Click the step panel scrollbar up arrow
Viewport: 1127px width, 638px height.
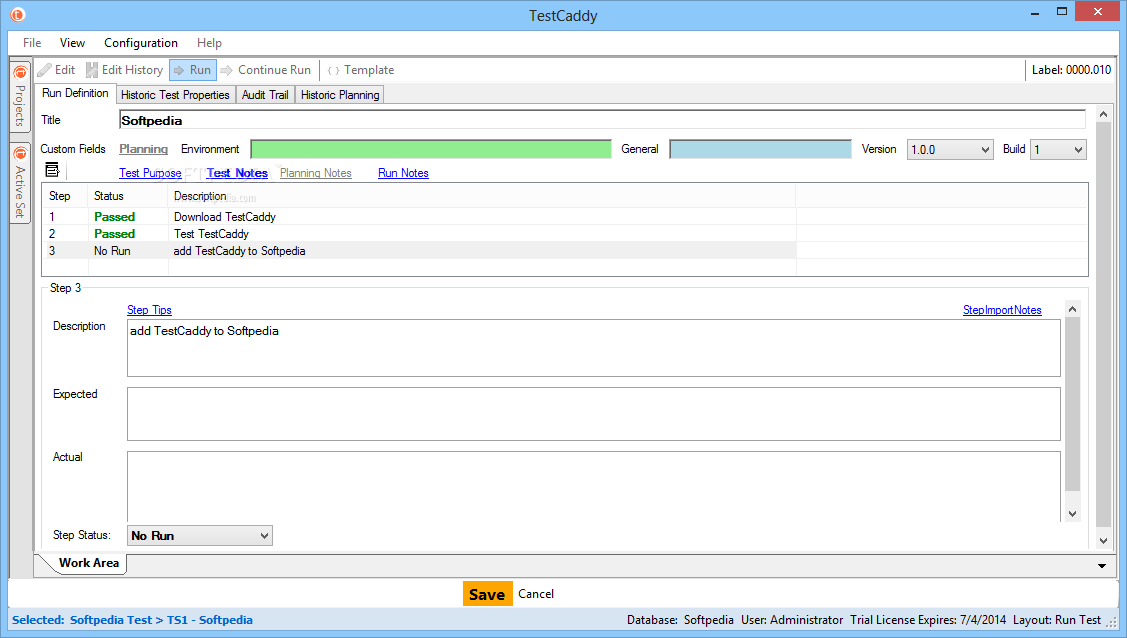point(1072,310)
